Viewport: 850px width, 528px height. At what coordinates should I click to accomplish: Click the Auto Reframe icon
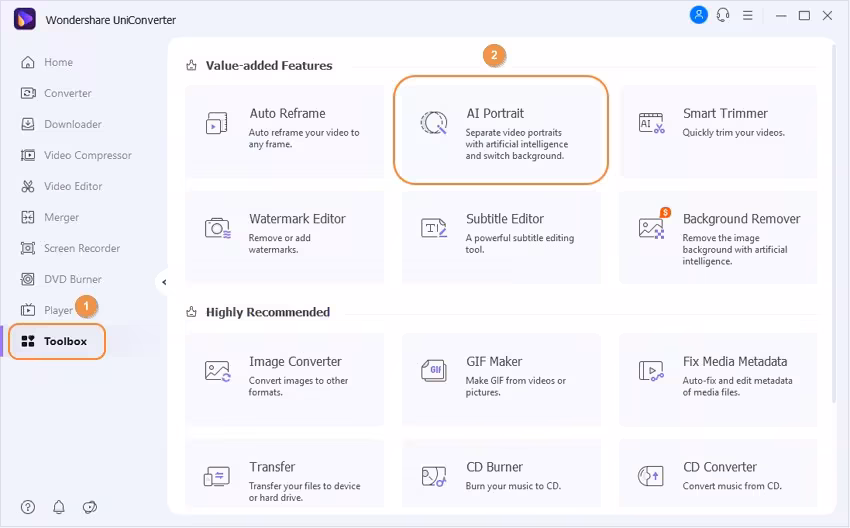pyautogui.click(x=217, y=123)
